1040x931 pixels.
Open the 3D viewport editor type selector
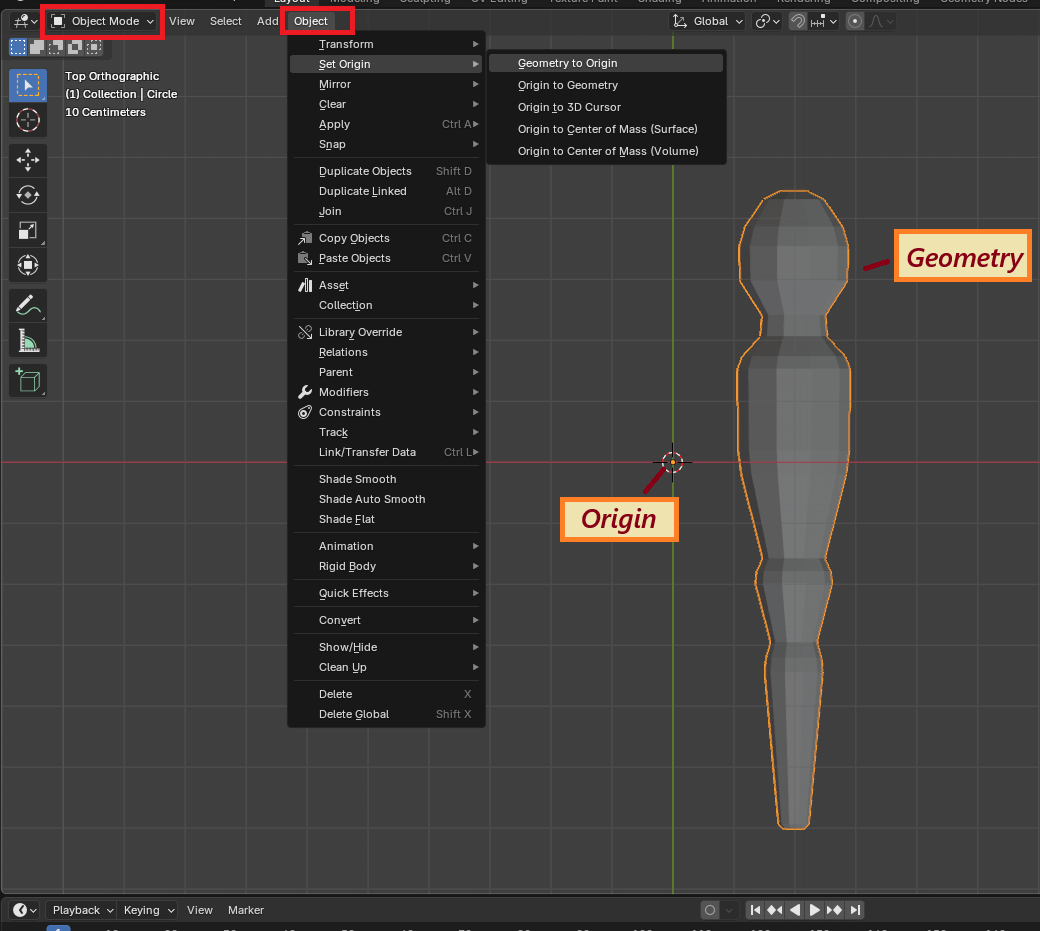click(25, 21)
